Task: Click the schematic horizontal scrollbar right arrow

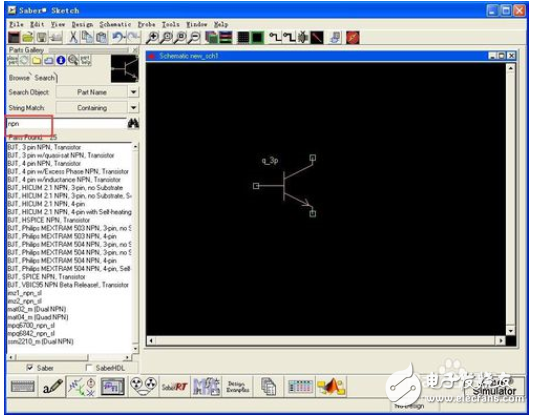Action: coord(500,341)
